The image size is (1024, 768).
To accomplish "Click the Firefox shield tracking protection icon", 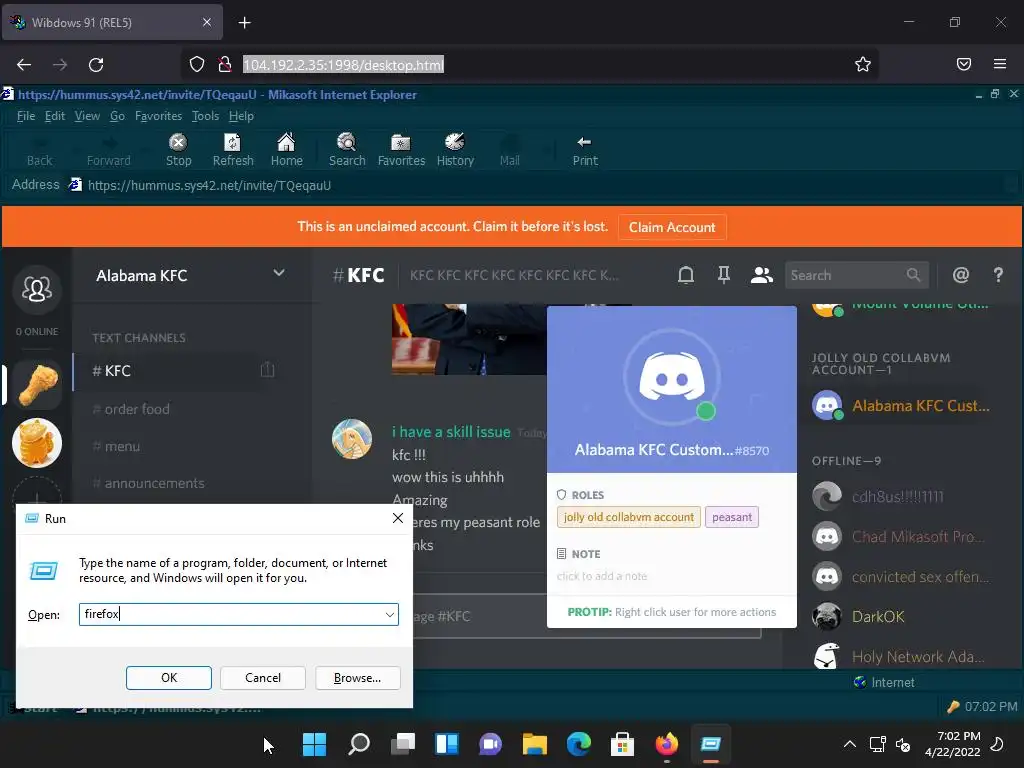I will tap(197, 64).
